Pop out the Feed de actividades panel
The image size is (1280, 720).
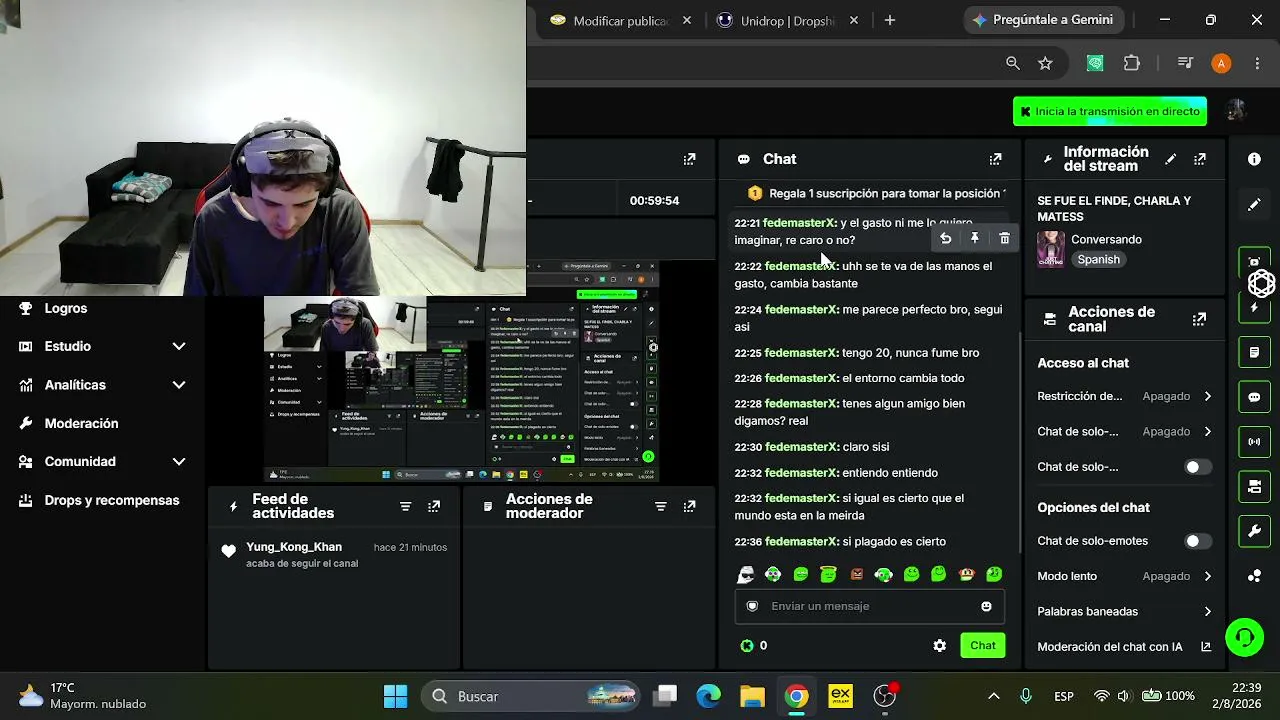[x=434, y=507]
